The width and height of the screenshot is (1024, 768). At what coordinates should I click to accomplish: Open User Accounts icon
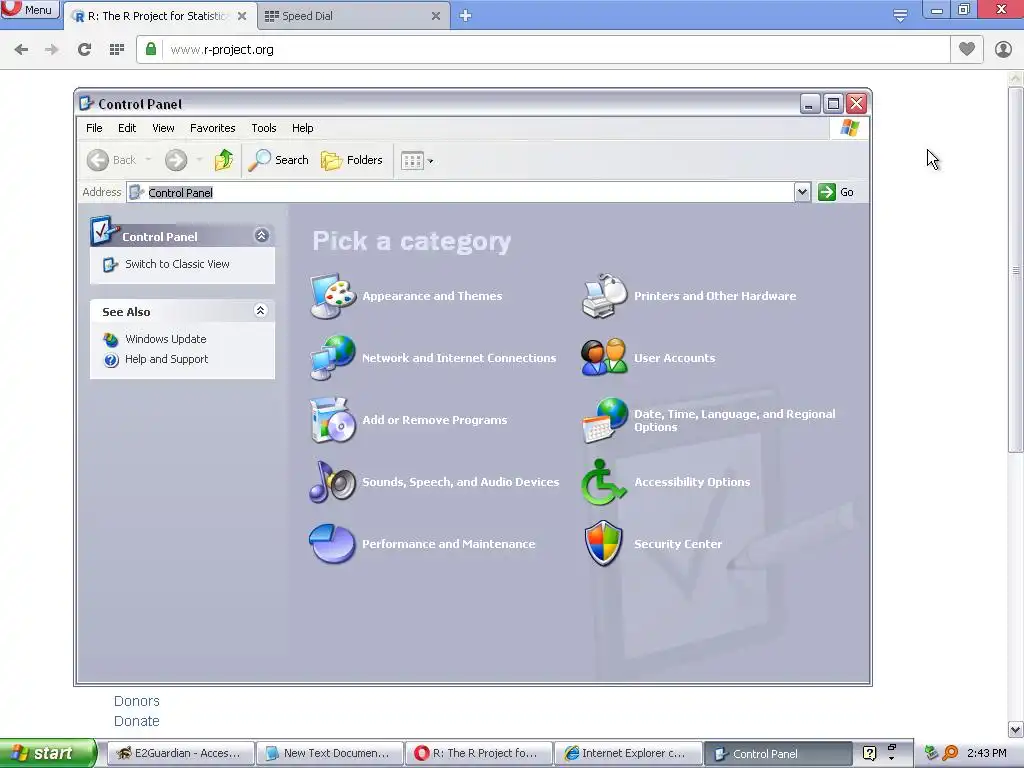click(x=604, y=357)
